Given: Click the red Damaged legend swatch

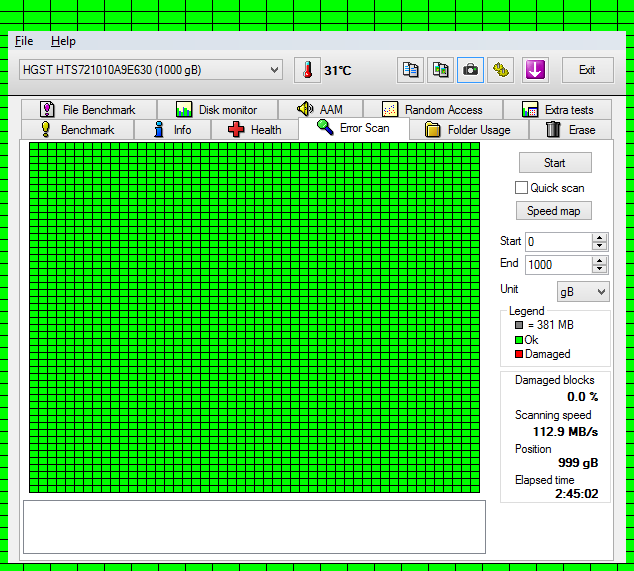Looking at the screenshot, I should [519, 354].
